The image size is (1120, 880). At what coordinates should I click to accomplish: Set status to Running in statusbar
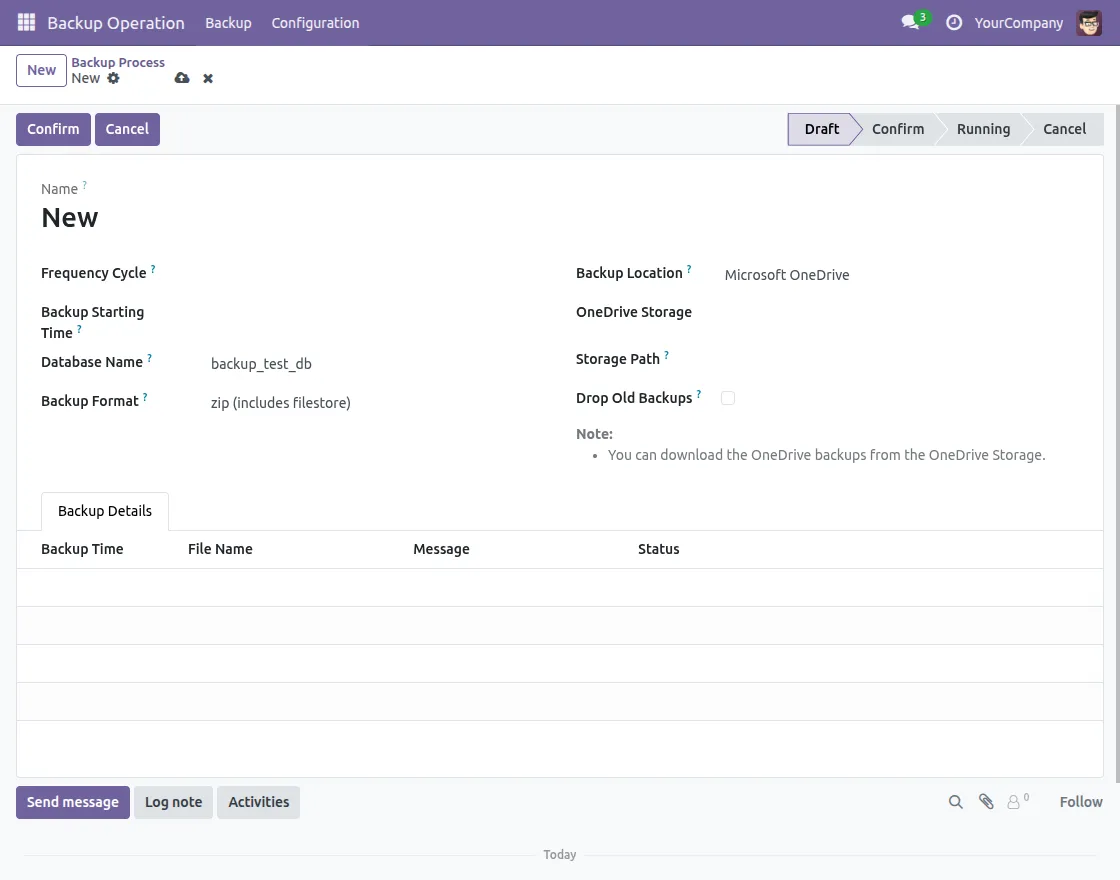[982, 129]
